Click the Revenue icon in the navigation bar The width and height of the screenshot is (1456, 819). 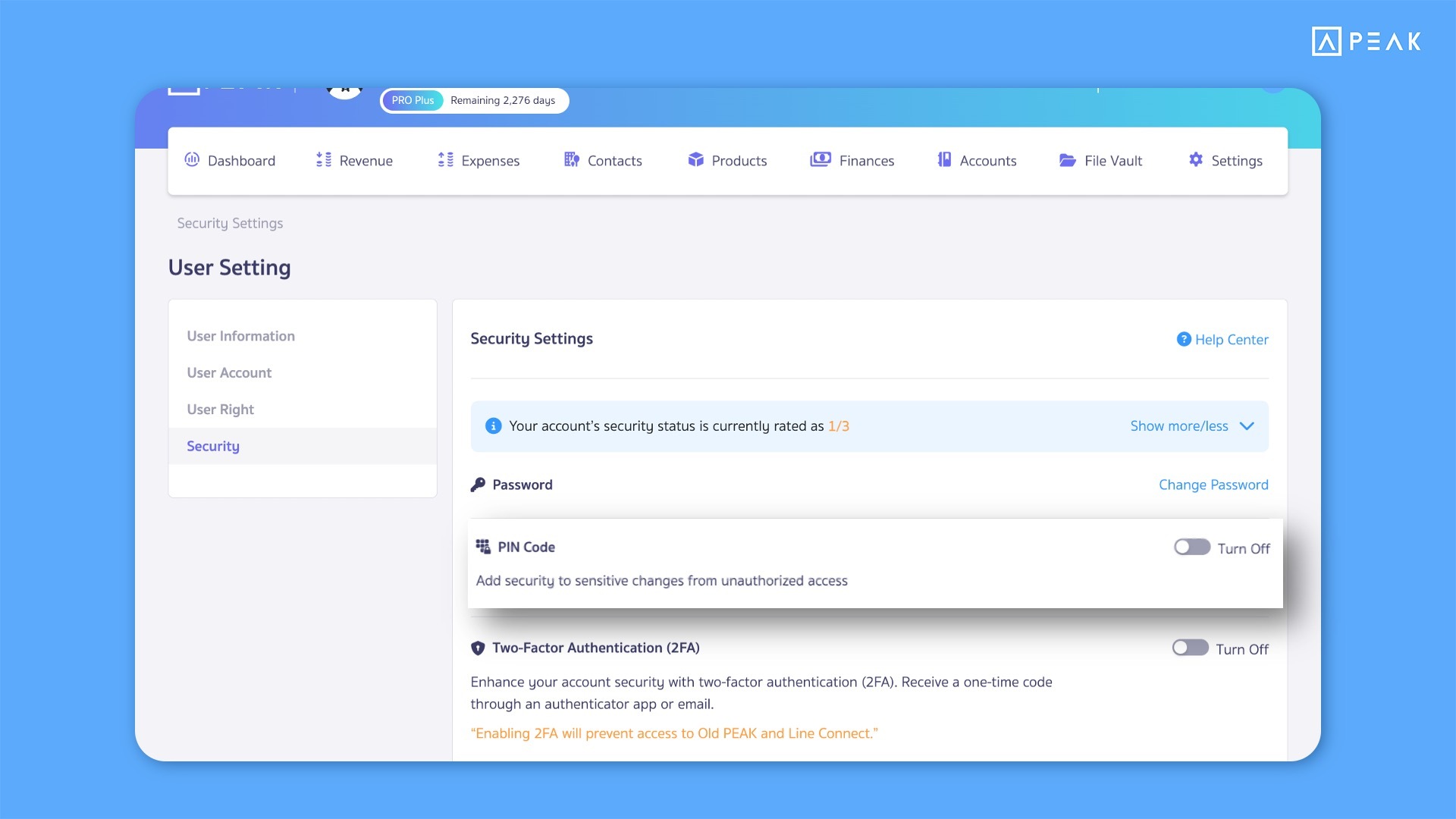pos(324,160)
